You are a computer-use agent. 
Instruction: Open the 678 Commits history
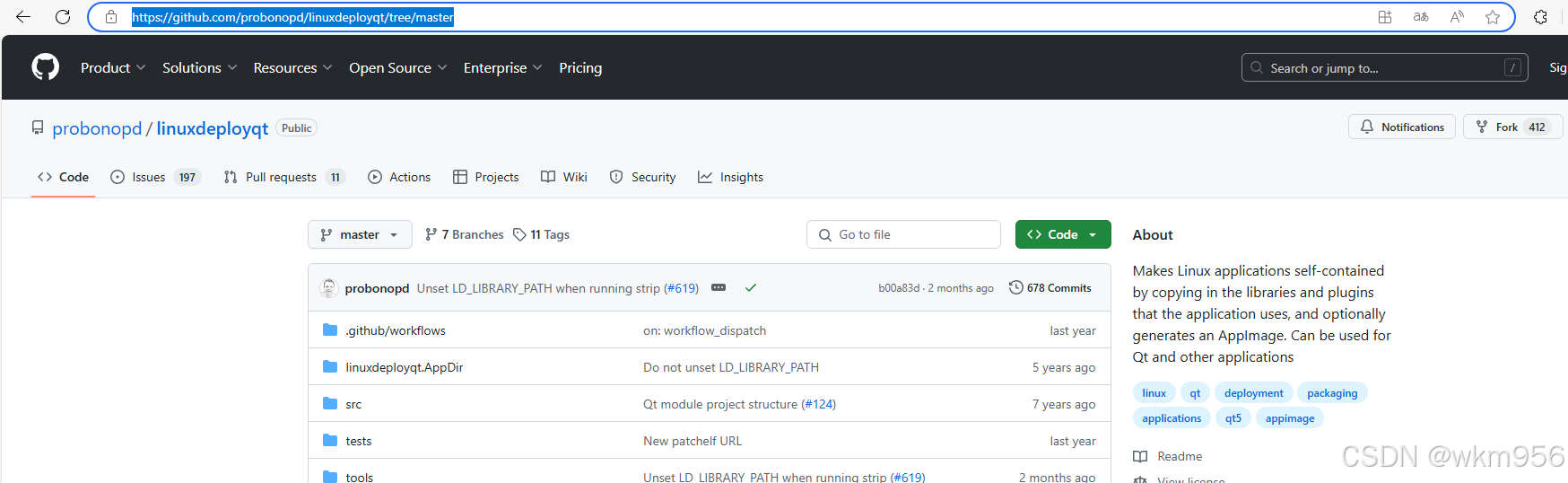(1050, 287)
